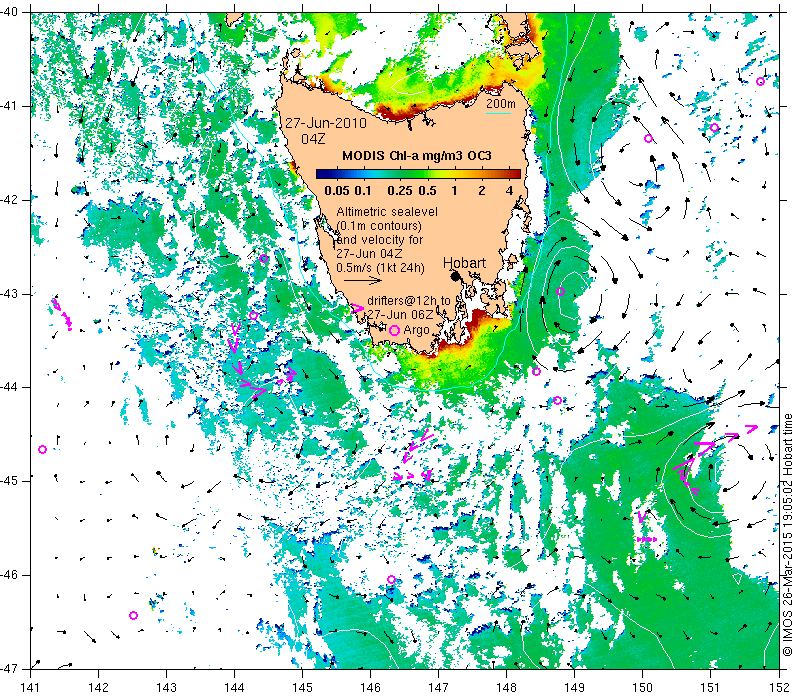Click the 'Argo' legend label

[x=416, y=330]
